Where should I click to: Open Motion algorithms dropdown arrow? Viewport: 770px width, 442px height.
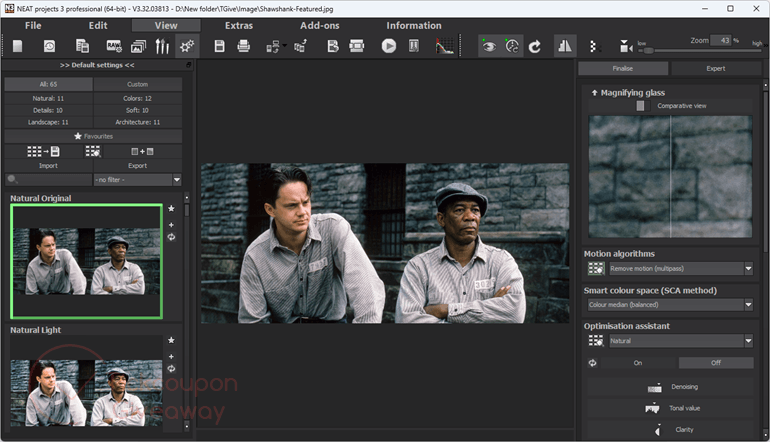748,269
